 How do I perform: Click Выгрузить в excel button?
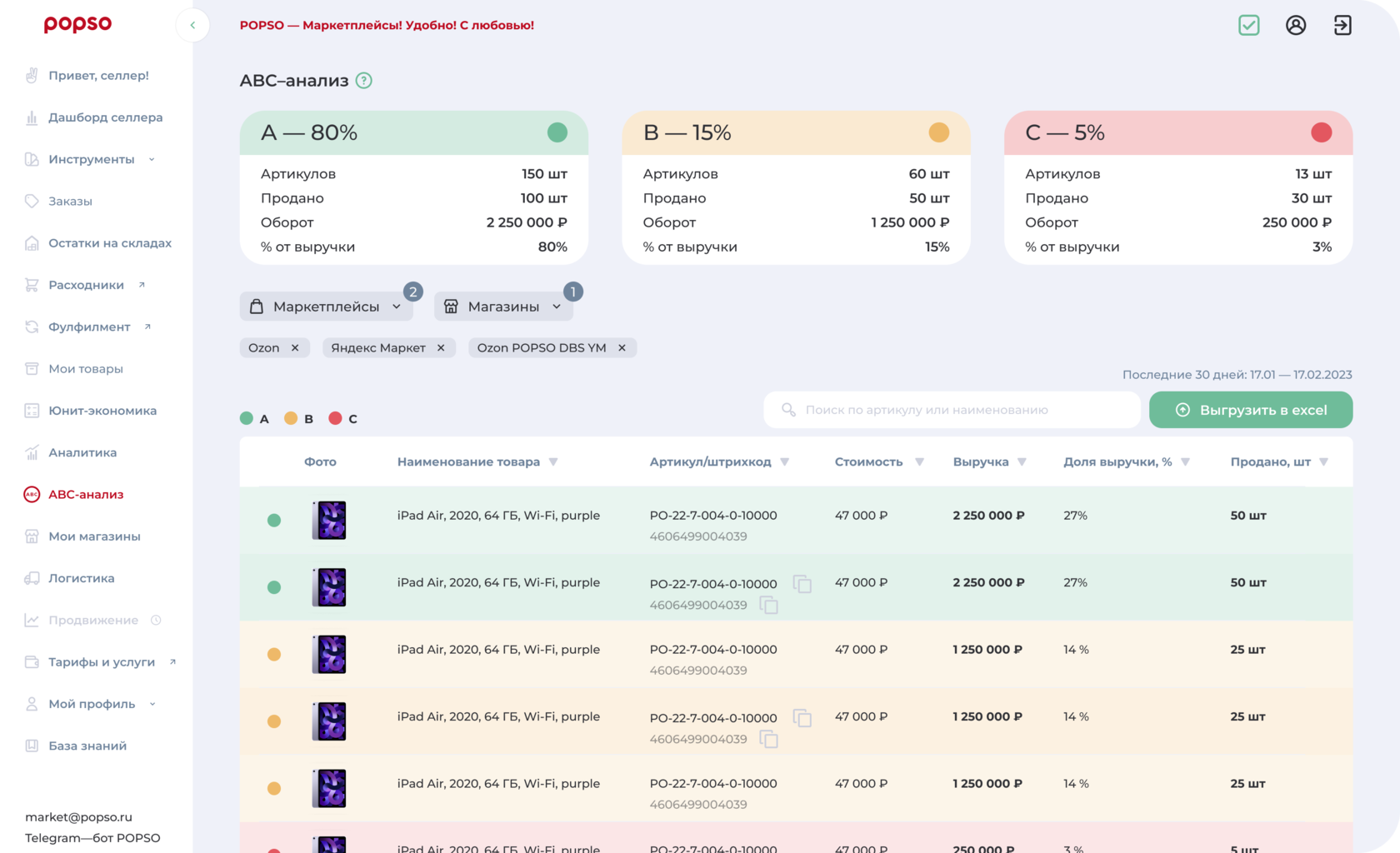tap(1251, 410)
